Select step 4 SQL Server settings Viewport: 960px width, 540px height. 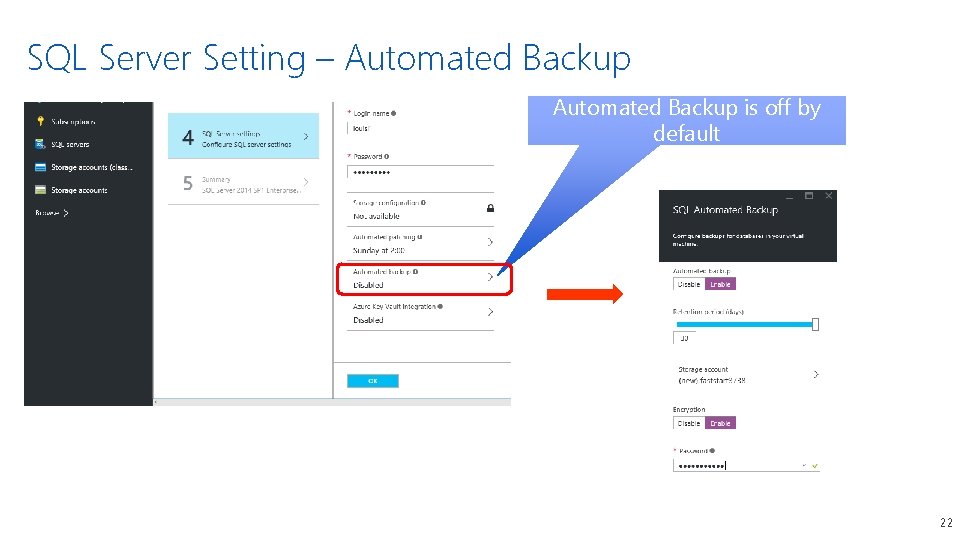pyautogui.click(x=244, y=136)
